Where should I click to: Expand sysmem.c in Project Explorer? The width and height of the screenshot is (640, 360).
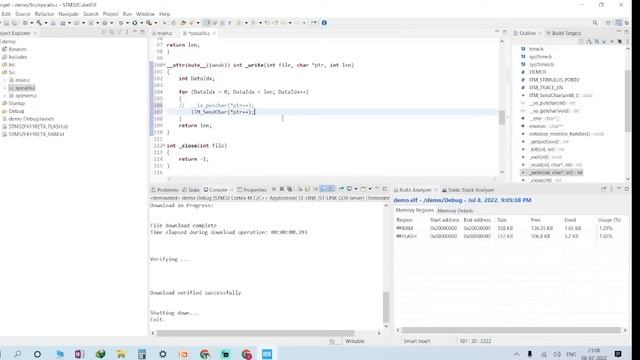[x=5, y=96]
